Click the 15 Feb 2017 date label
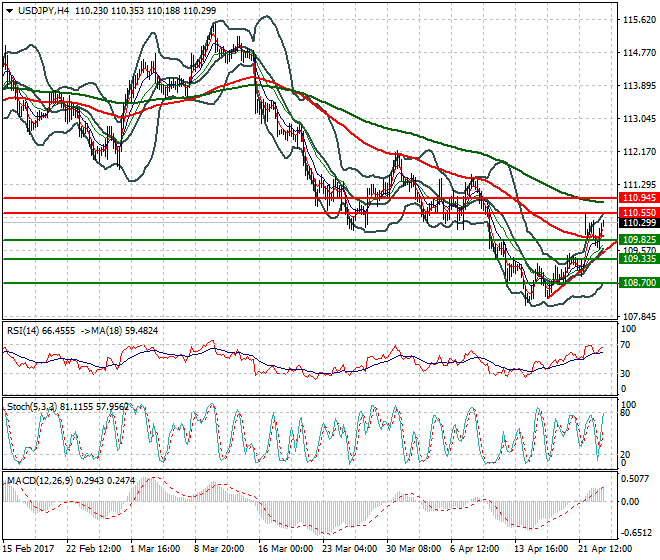660x560 pixels. (30, 549)
